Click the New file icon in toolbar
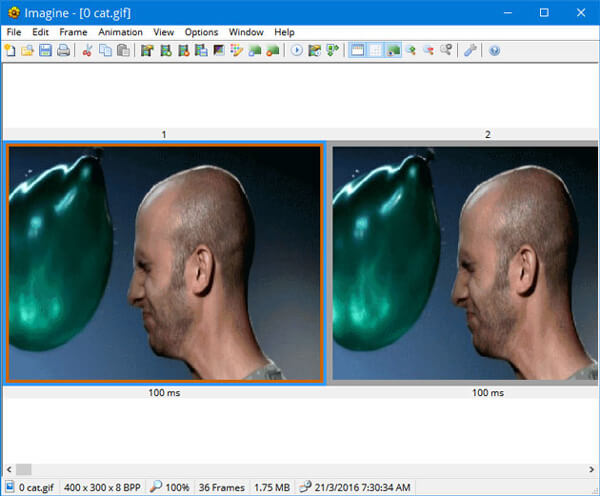 click(11, 50)
